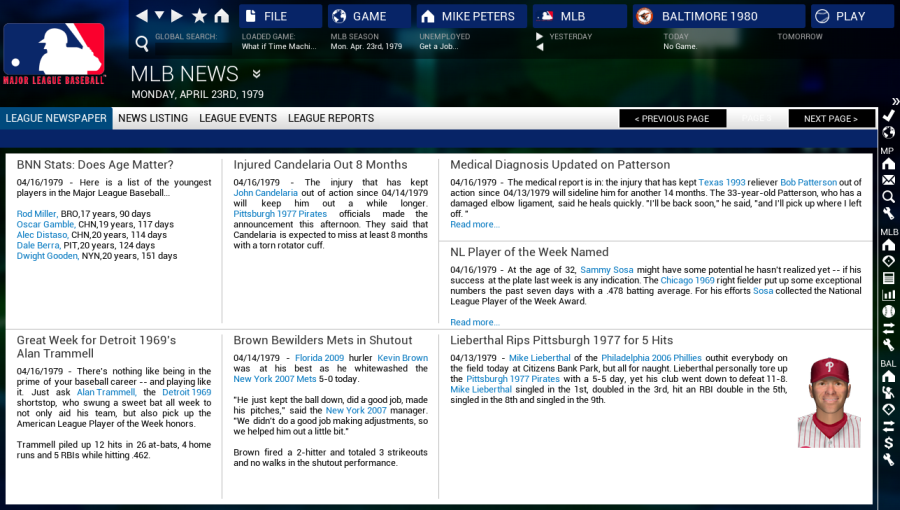The height and width of the screenshot is (510, 900).
Task: Open Sammy Sosa player link
Action: click(607, 270)
